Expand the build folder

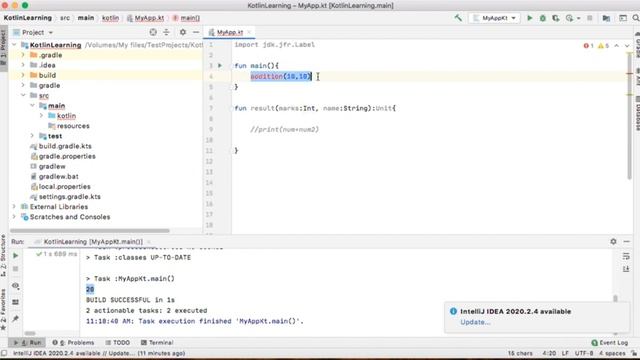coord(23,75)
